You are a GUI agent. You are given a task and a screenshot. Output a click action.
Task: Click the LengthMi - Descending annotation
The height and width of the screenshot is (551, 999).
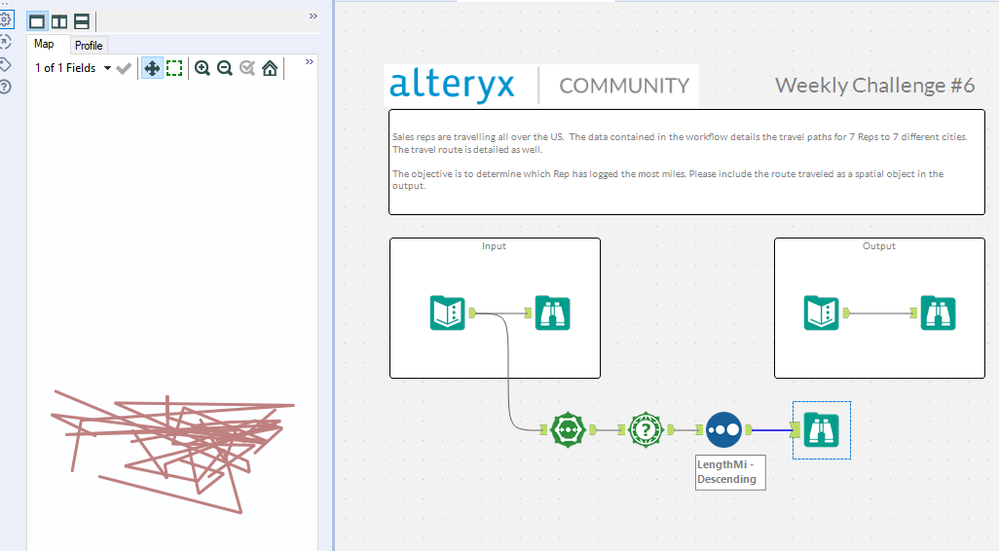click(x=730, y=472)
